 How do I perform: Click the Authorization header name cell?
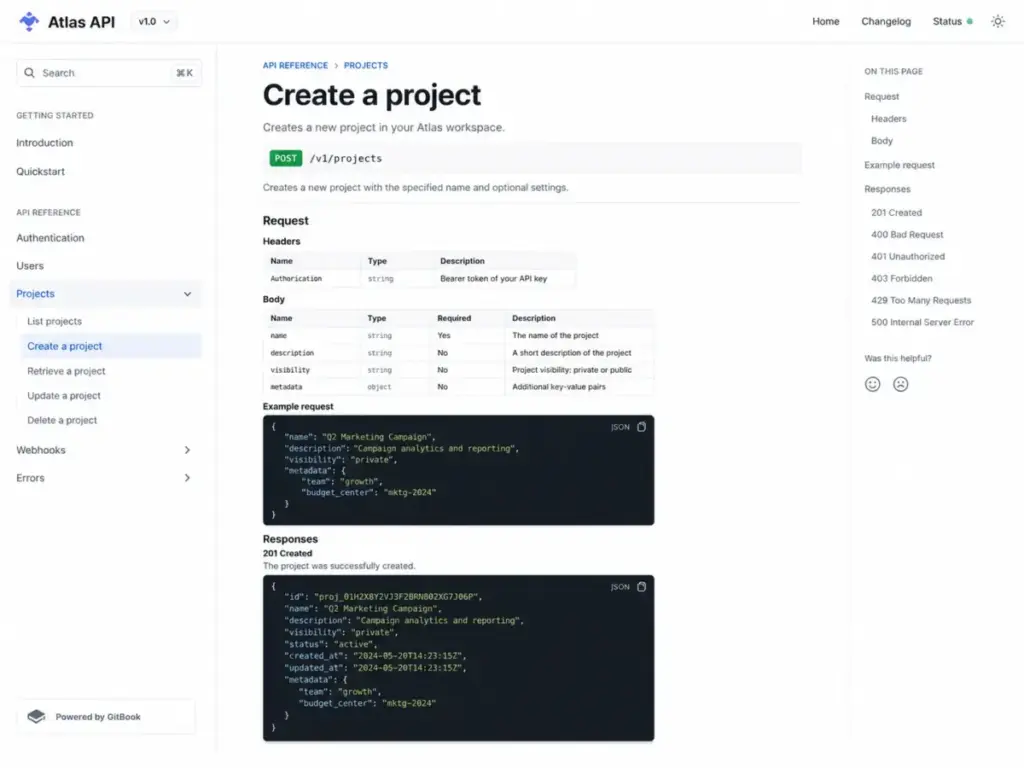296,279
